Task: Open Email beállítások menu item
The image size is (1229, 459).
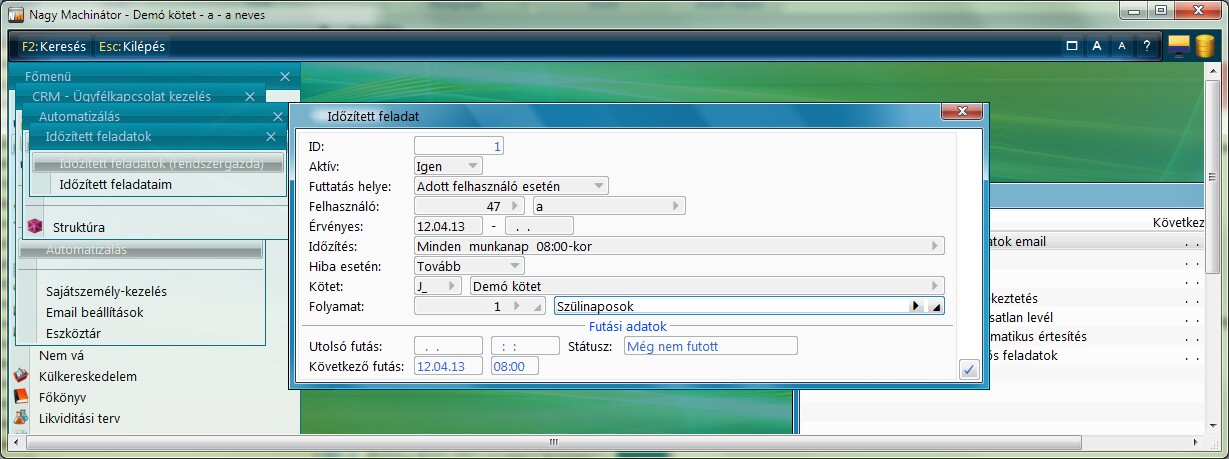Action: coord(95,312)
